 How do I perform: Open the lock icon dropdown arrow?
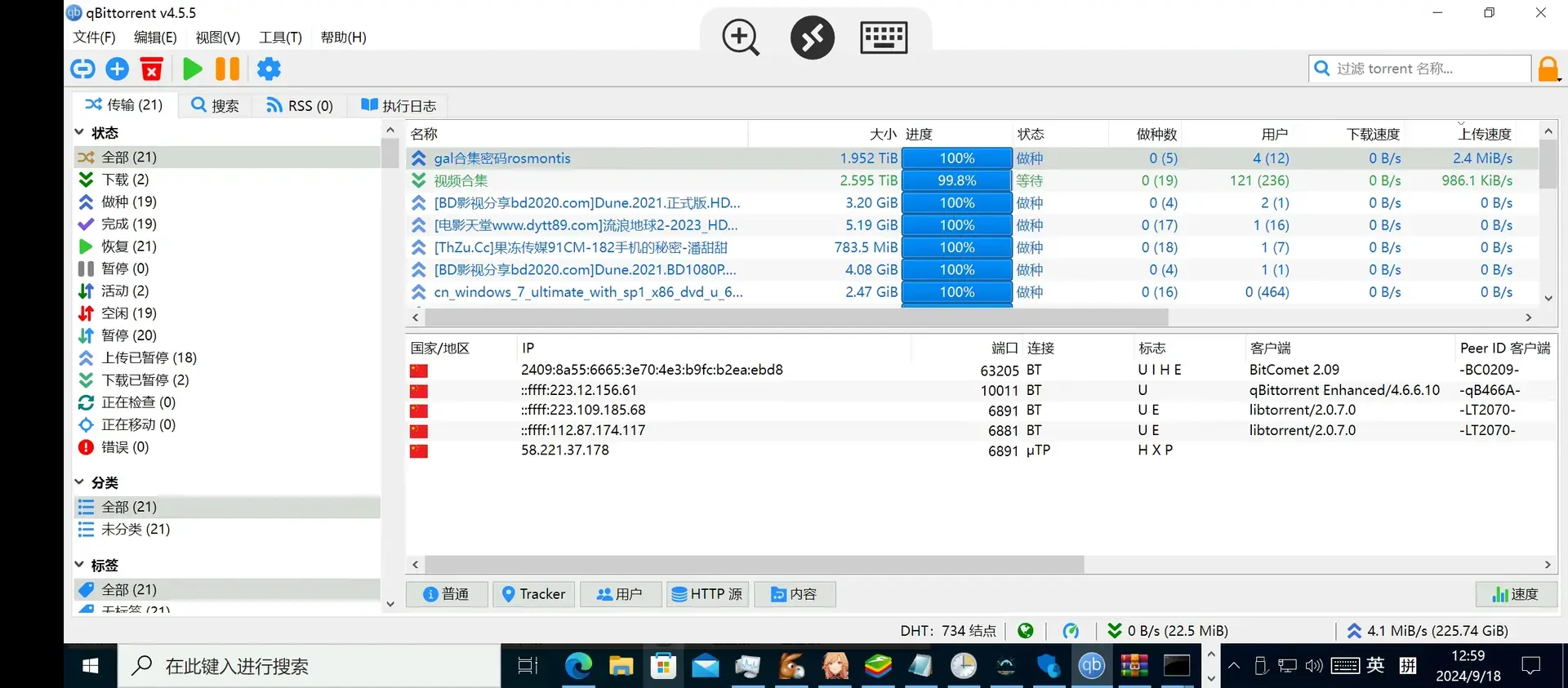[1559, 79]
